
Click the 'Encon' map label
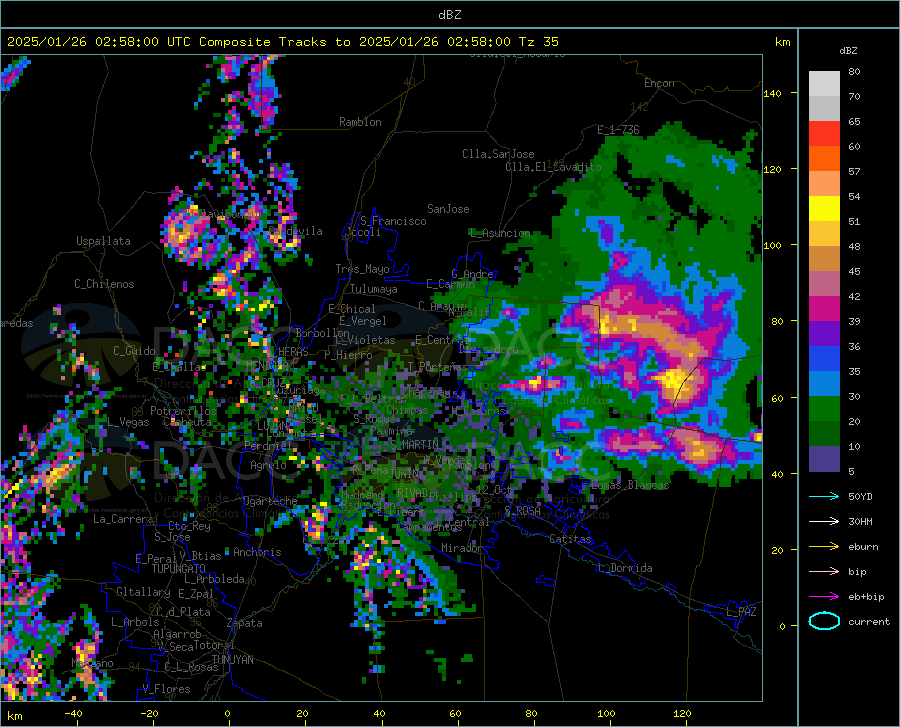coord(659,83)
